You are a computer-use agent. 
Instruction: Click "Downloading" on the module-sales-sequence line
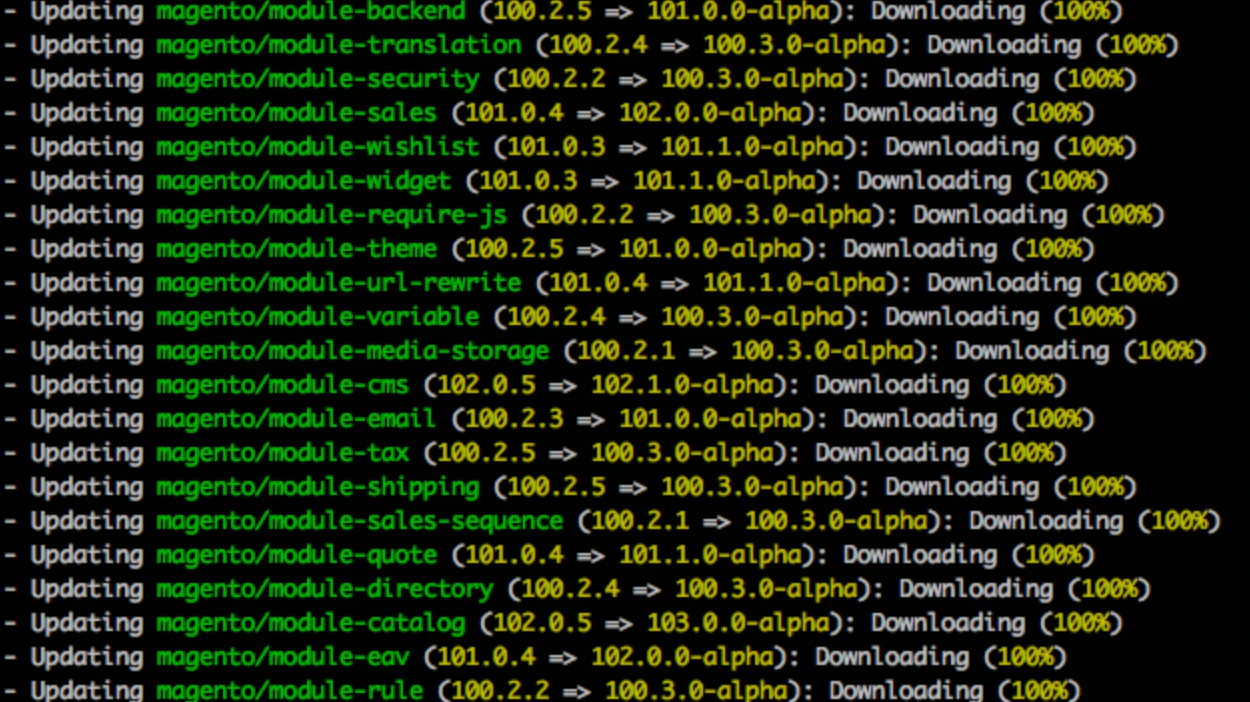(1046, 522)
